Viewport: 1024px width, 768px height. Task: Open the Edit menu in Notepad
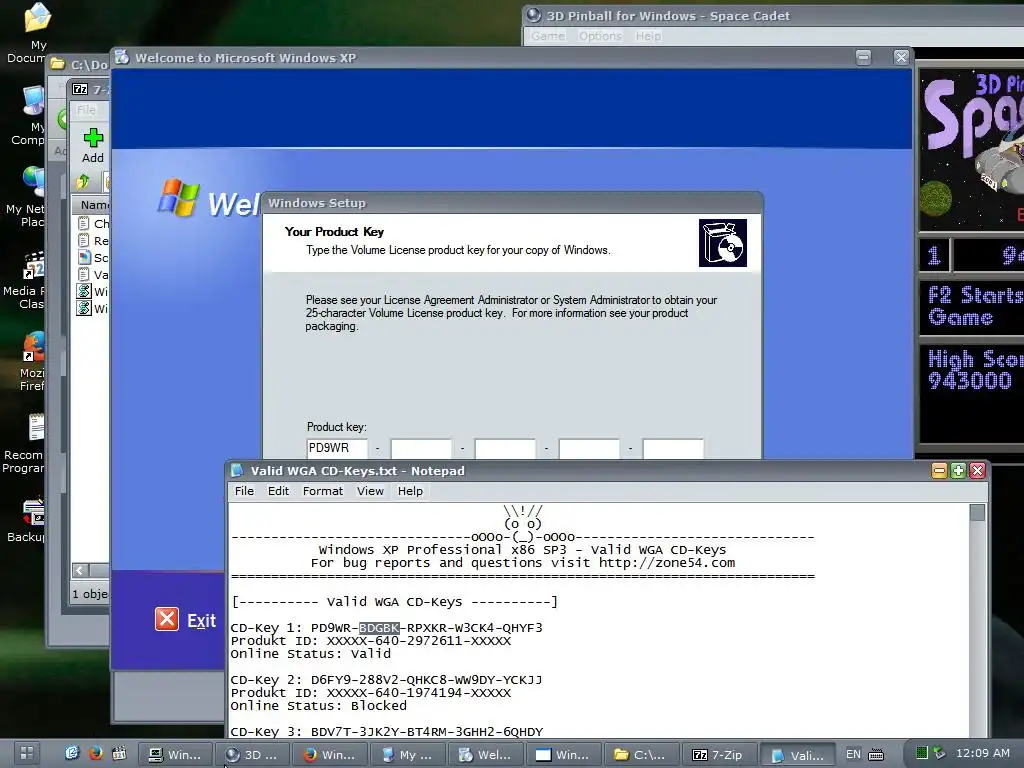click(278, 491)
